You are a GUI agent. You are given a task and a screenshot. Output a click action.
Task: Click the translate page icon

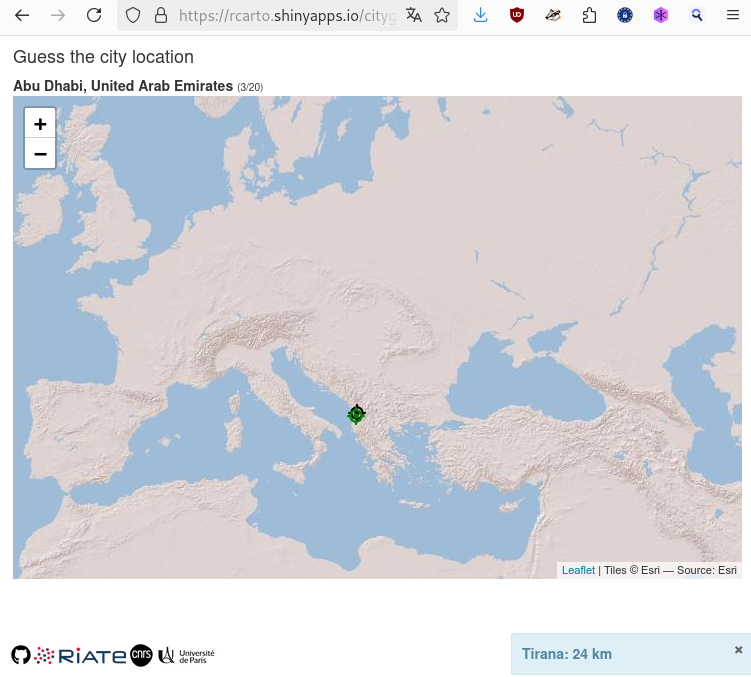tap(414, 16)
